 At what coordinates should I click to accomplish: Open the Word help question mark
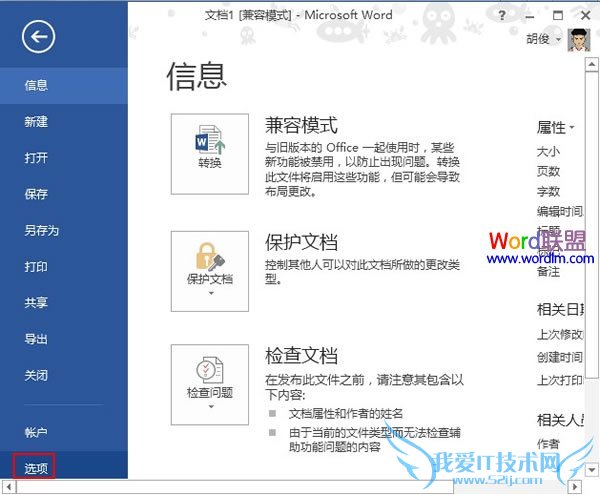tap(502, 16)
